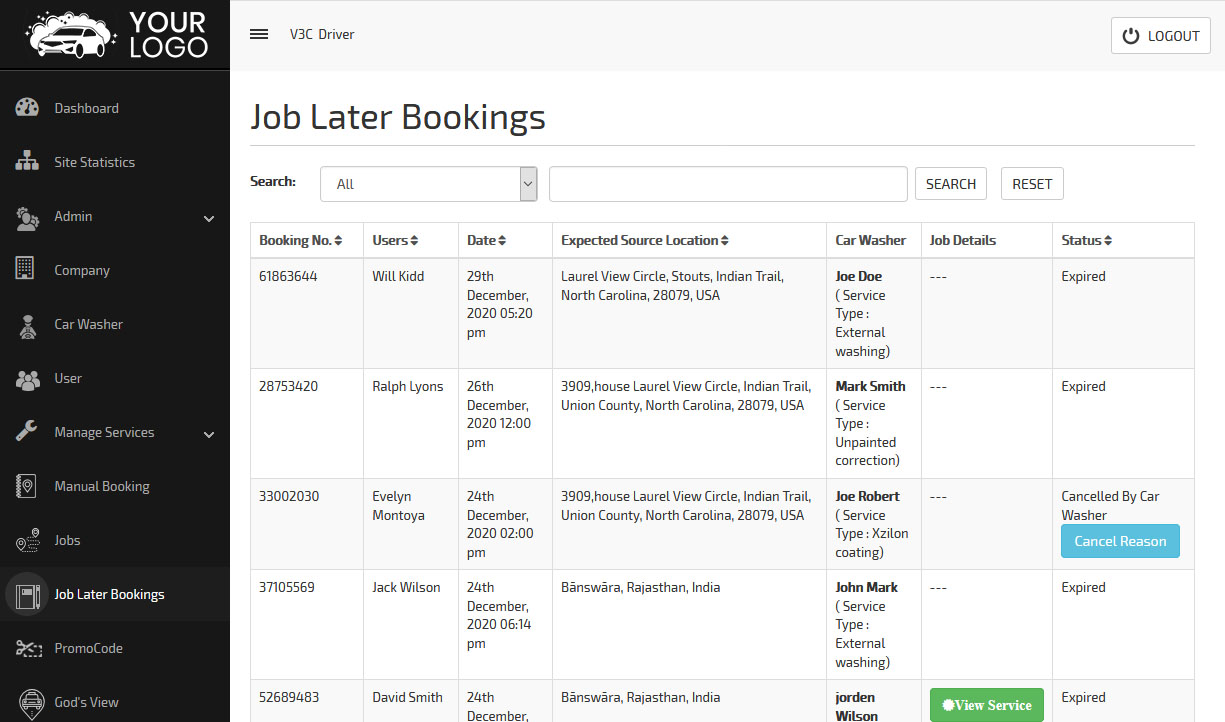The width and height of the screenshot is (1225, 722).
Task: Sort by Date column arrows
Action: (502, 241)
